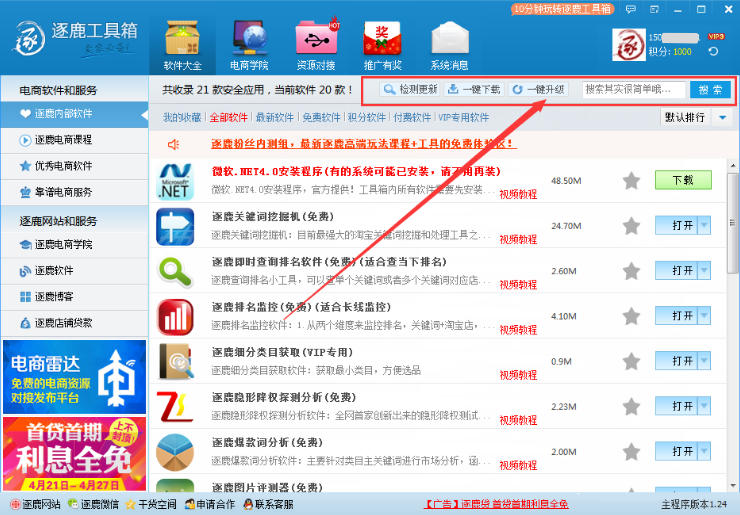Expand 打开 dropdown arrow for 逐鹿隐形降权探测分析
This screenshot has height=515, width=740.
coord(704,406)
